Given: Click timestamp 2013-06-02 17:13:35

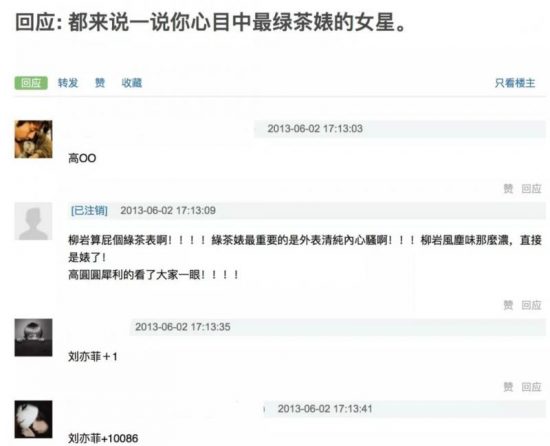Looking at the screenshot, I should click(x=183, y=327).
